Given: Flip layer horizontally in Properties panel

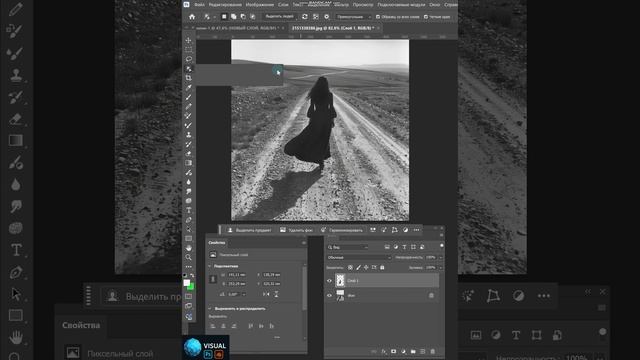Looking at the screenshot, I should point(266,294).
